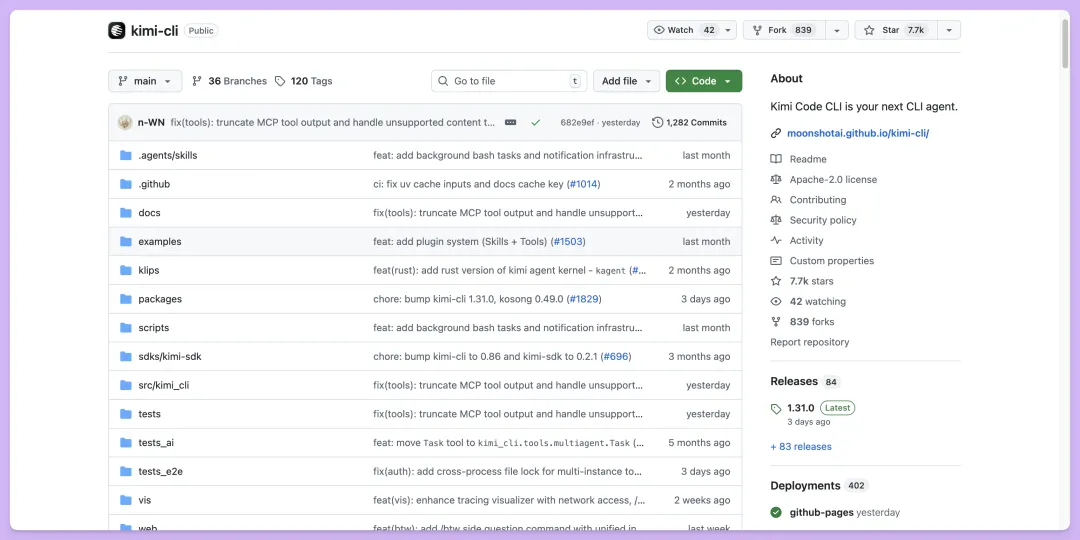
Task: Click the n-WN author avatar
Action: pos(125,122)
